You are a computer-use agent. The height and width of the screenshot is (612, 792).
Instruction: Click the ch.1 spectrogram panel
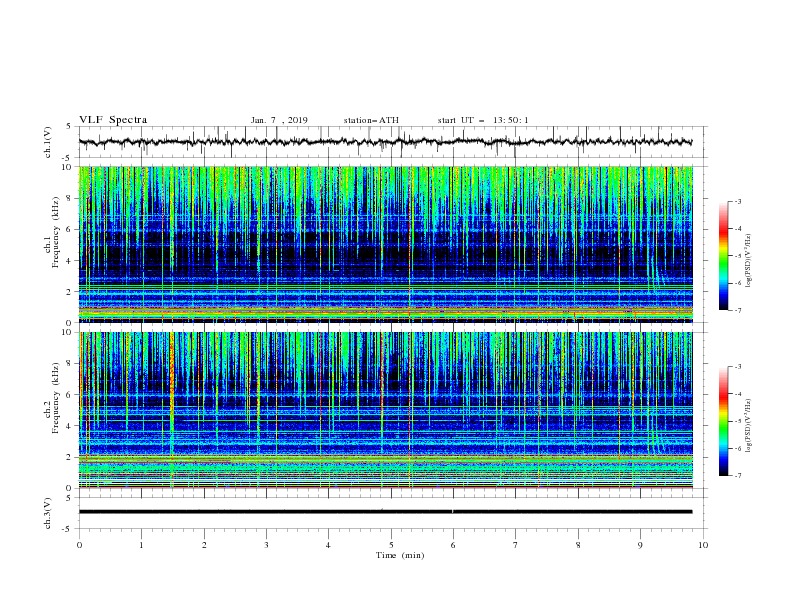pos(386,244)
